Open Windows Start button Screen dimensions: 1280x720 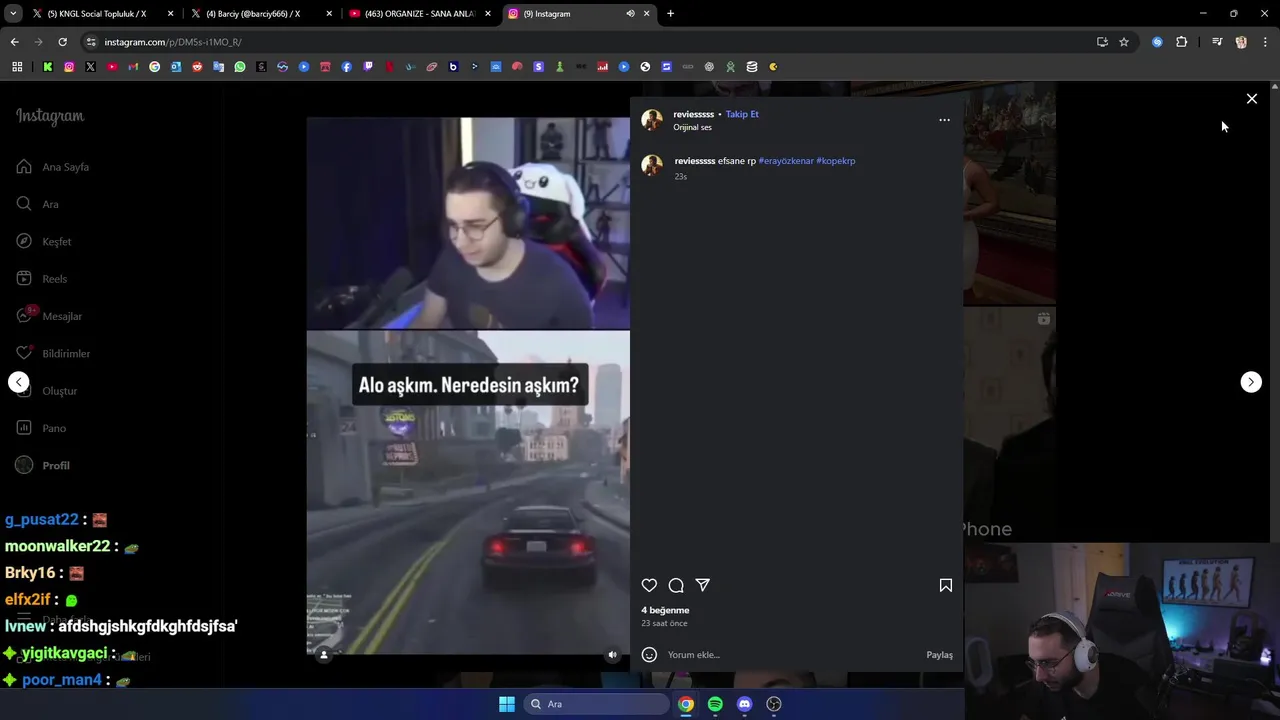507,704
